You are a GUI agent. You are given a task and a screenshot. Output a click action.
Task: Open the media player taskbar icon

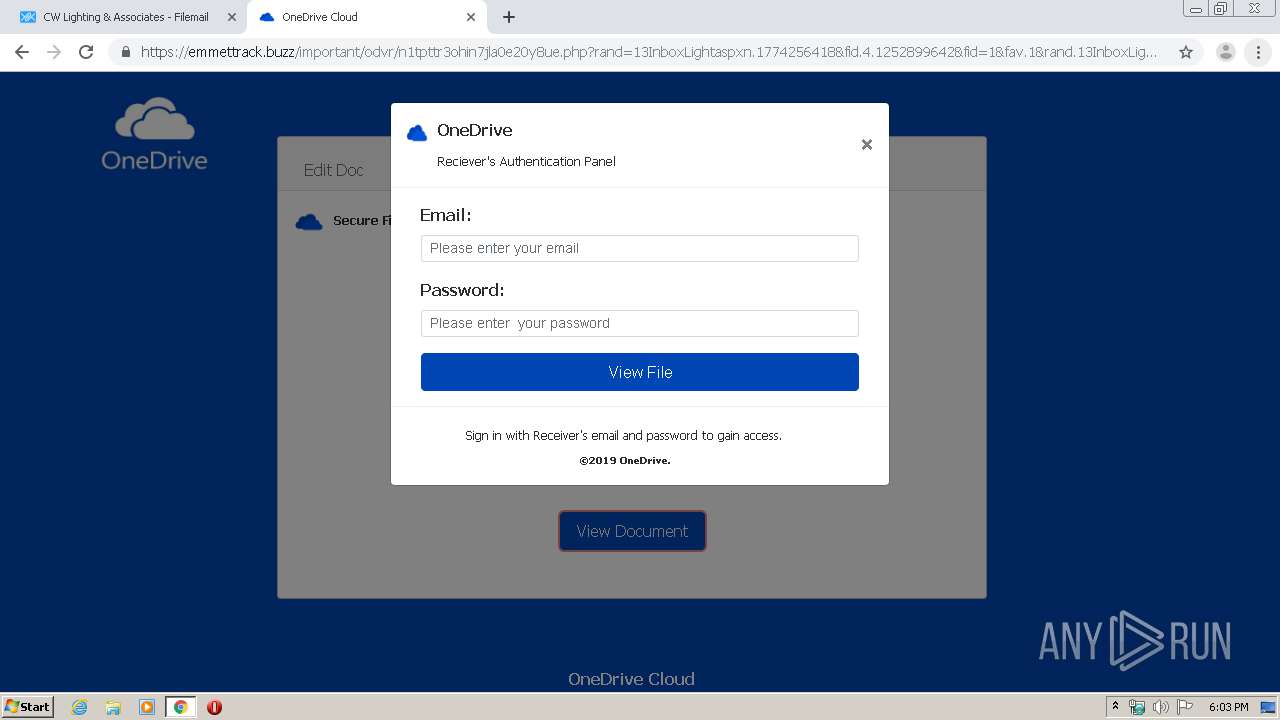tap(147, 707)
